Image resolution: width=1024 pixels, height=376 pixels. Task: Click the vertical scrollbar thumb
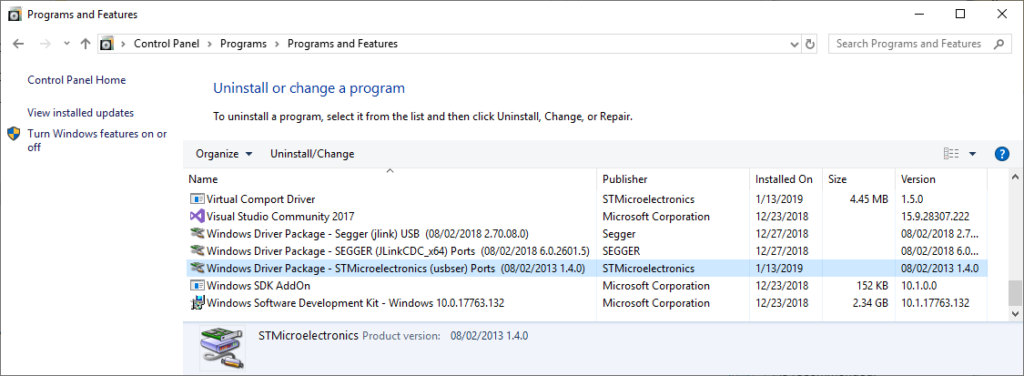[1015, 293]
